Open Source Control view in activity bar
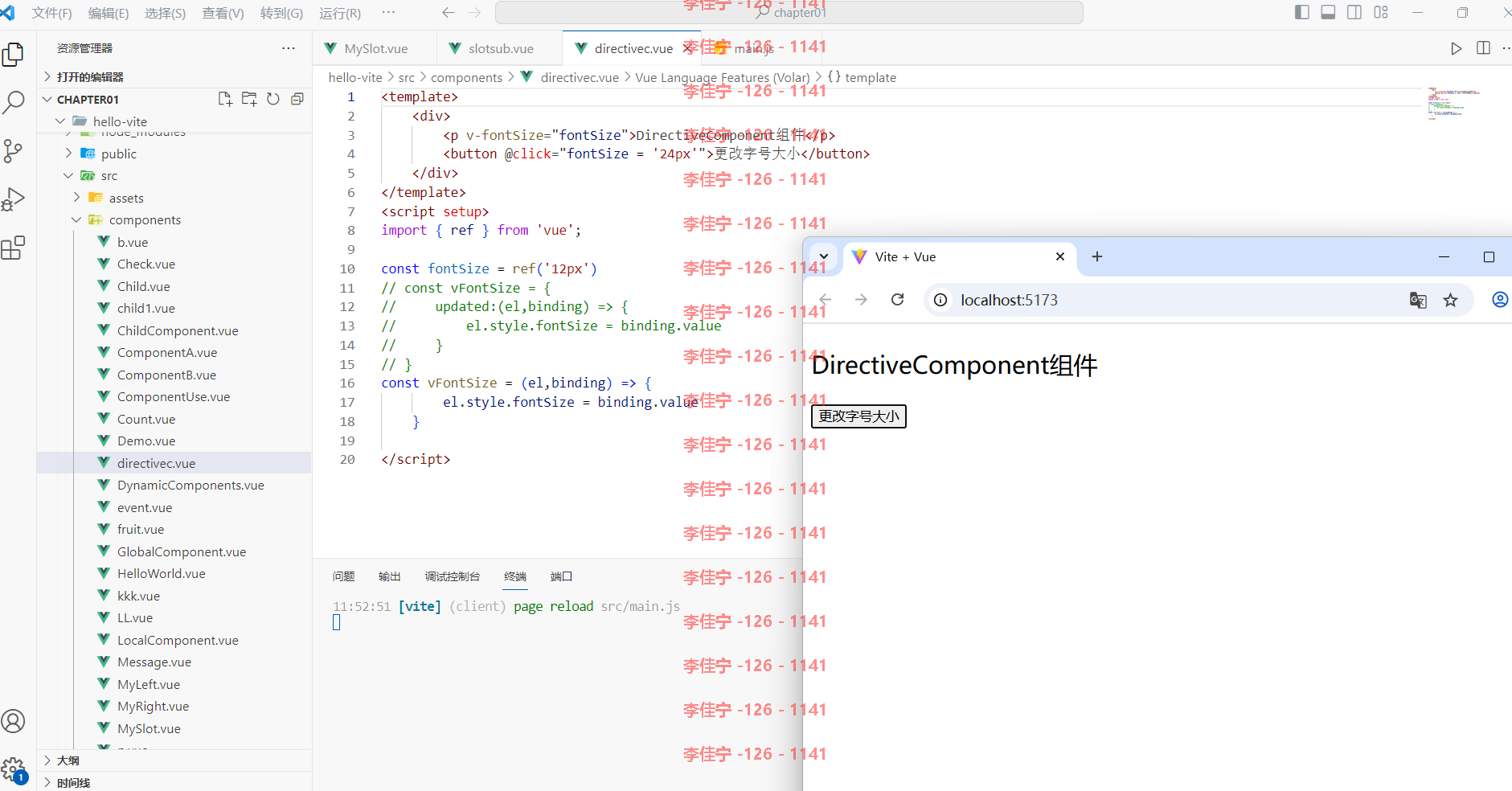Image resolution: width=1512 pixels, height=791 pixels. (14, 150)
